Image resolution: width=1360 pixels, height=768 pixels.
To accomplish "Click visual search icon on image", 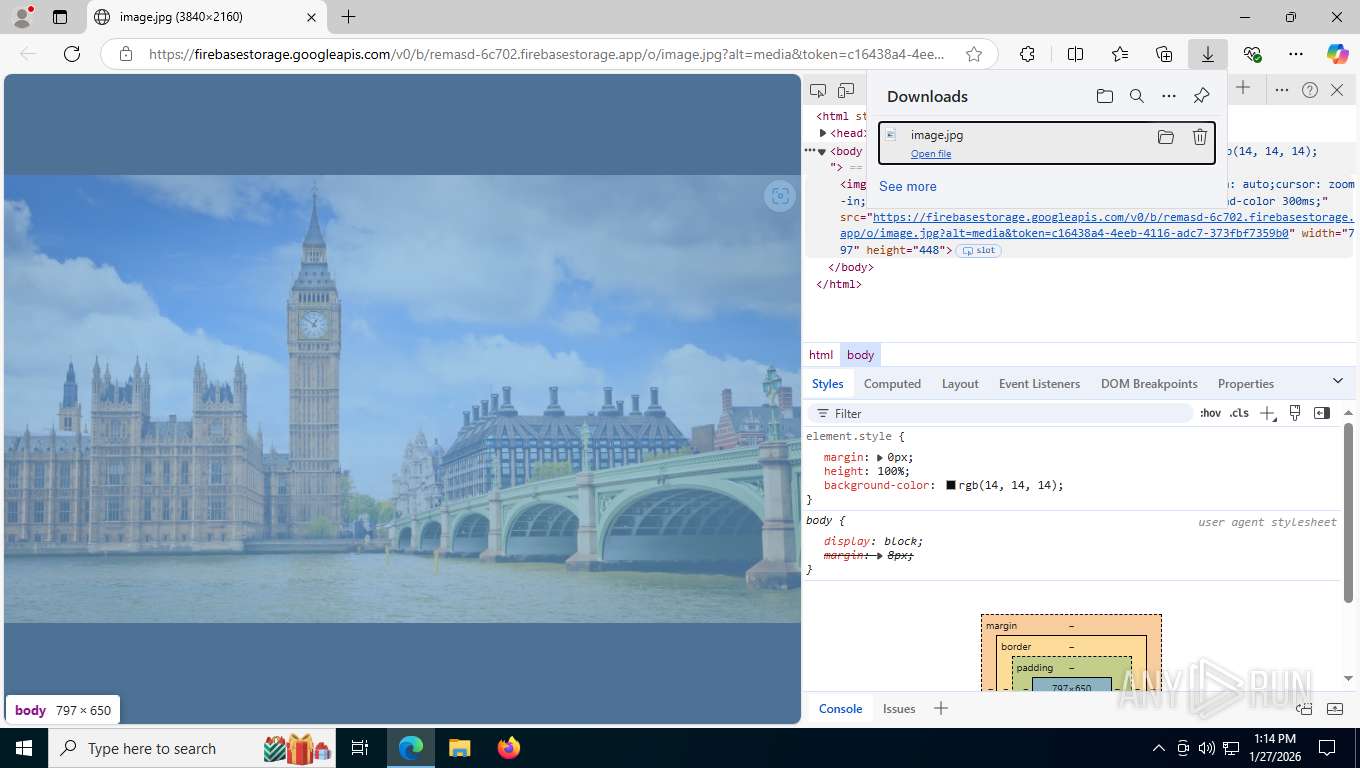I will 780,196.
